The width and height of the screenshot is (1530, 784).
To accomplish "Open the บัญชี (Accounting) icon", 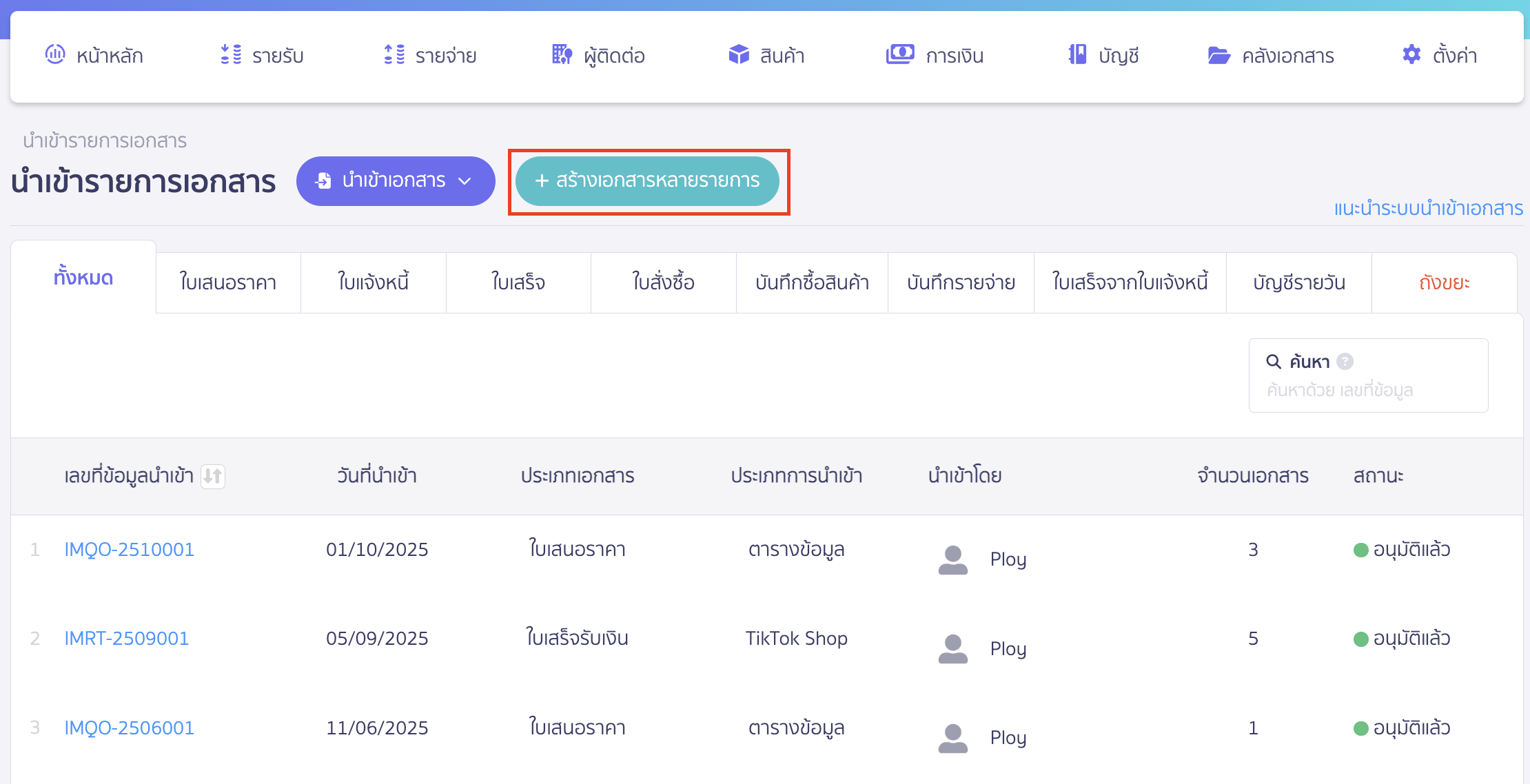I will (1077, 54).
